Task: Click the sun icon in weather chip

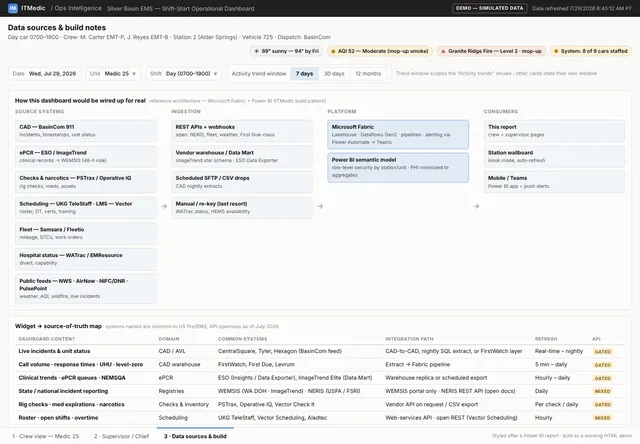Action: [x=256, y=51]
